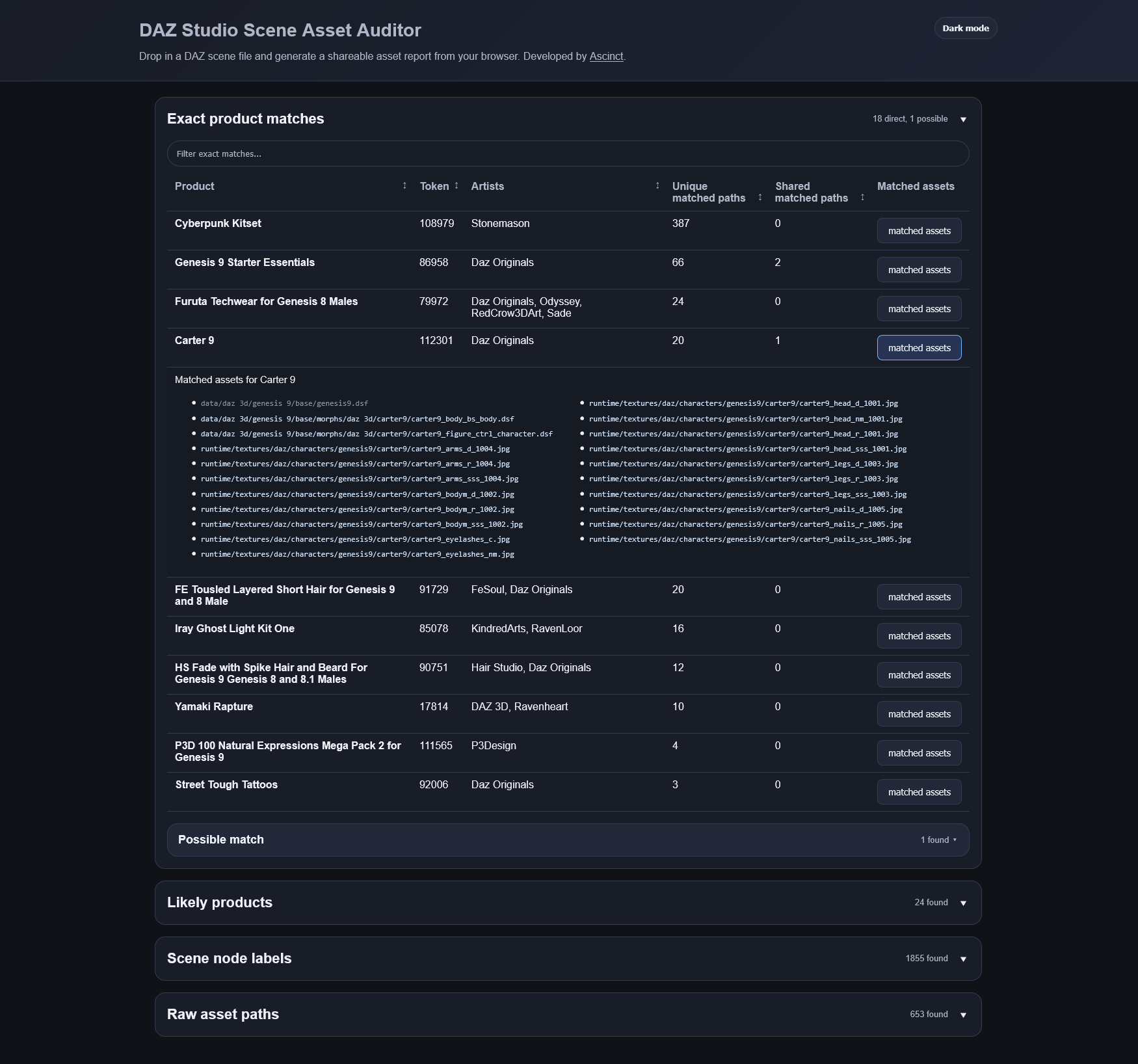1138x1064 pixels.
Task: Show matched assets for Genesis 9 Starter Essentials
Action: (x=919, y=270)
